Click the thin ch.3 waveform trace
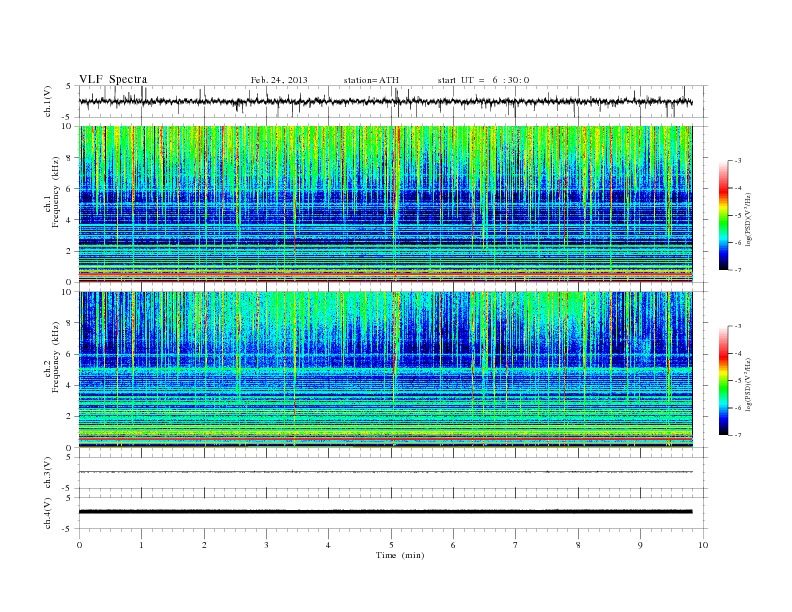 (x=385, y=472)
